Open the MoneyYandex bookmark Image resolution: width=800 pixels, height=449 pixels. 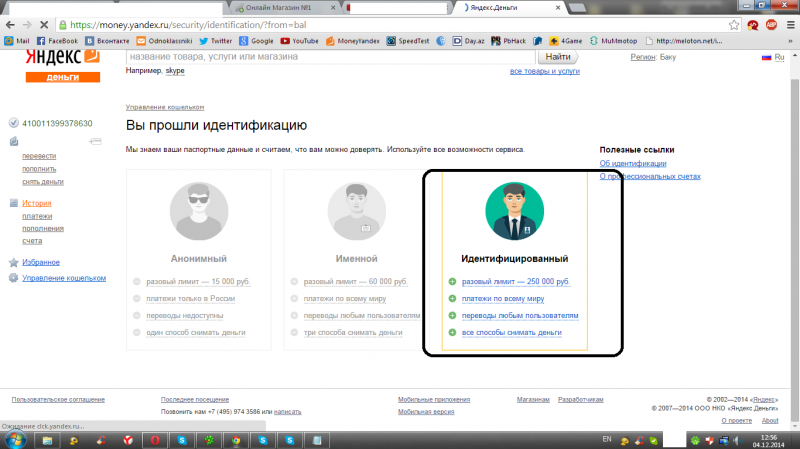353,41
